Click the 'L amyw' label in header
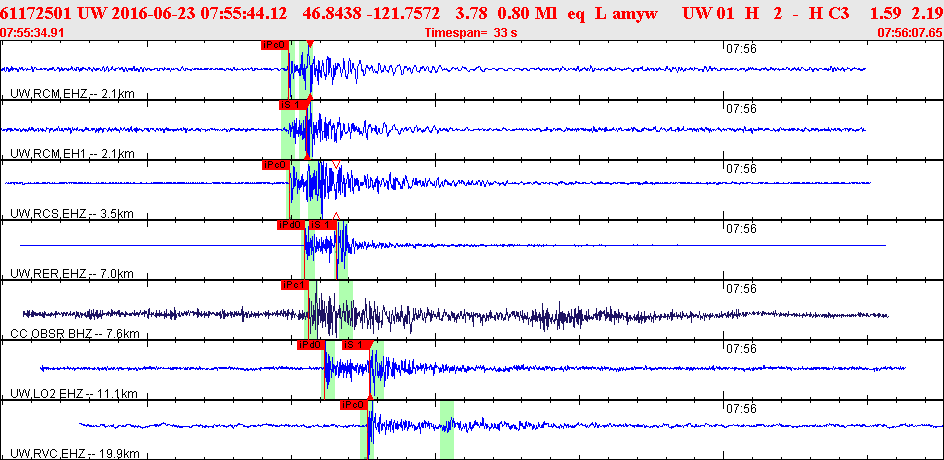Viewport: 944px width, 460px height. [626, 13]
